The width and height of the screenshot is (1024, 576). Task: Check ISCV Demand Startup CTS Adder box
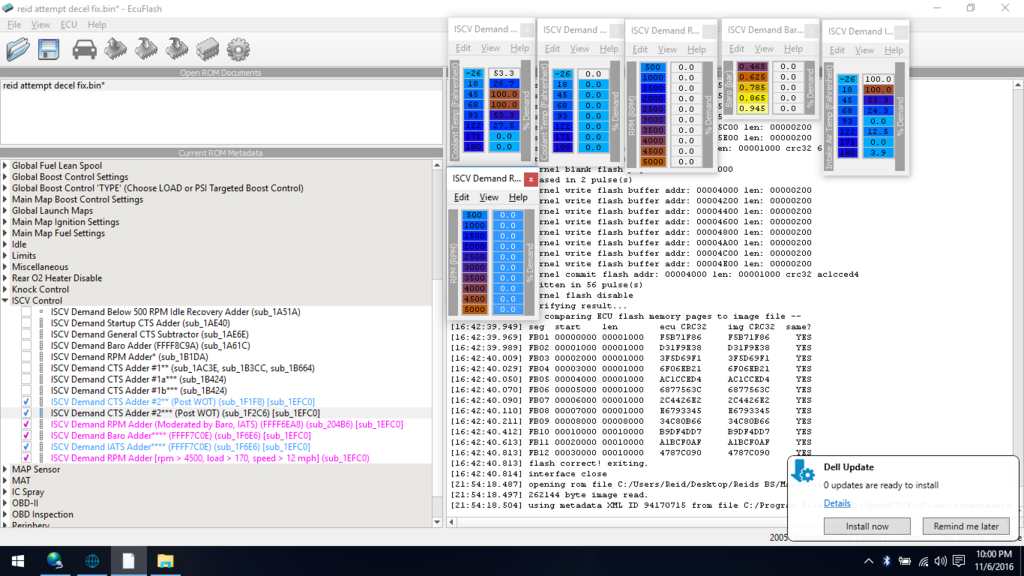click(26, 323)
